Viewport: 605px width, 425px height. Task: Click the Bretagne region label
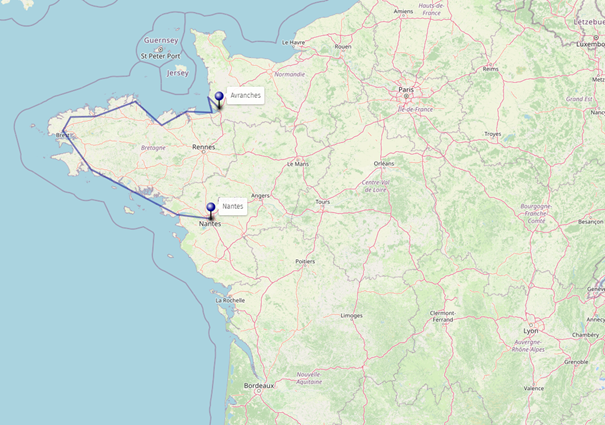coord(153,148)
